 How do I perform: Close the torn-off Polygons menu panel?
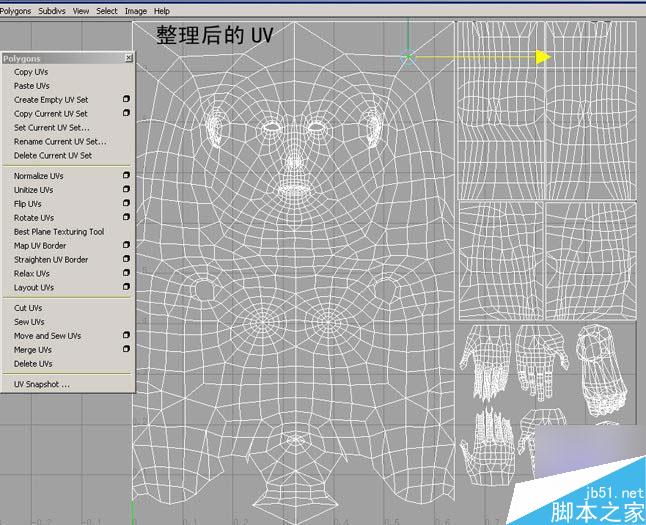[129, 58]
